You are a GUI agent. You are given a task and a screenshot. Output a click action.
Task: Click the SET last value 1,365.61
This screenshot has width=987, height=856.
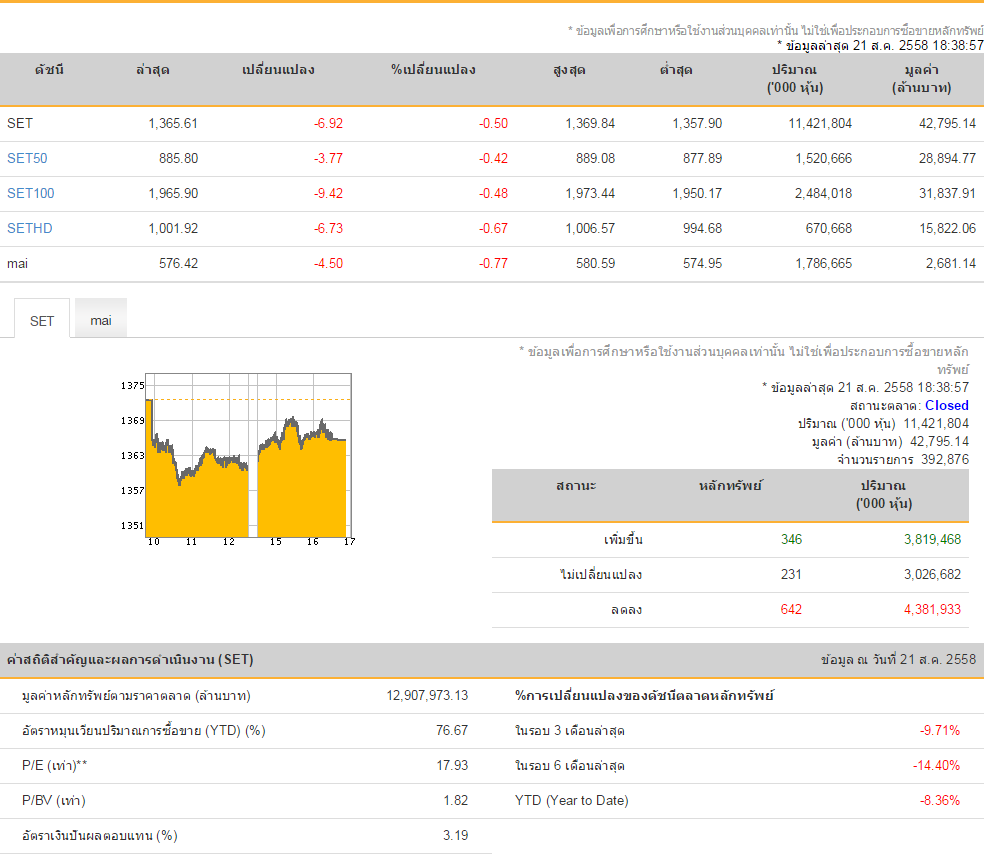(173, 124)
